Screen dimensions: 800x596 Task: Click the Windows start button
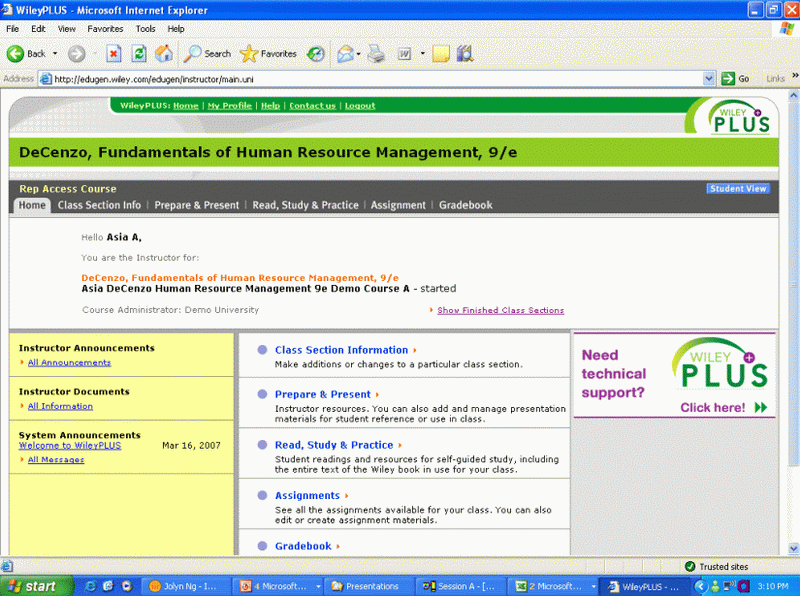[36, 586]
